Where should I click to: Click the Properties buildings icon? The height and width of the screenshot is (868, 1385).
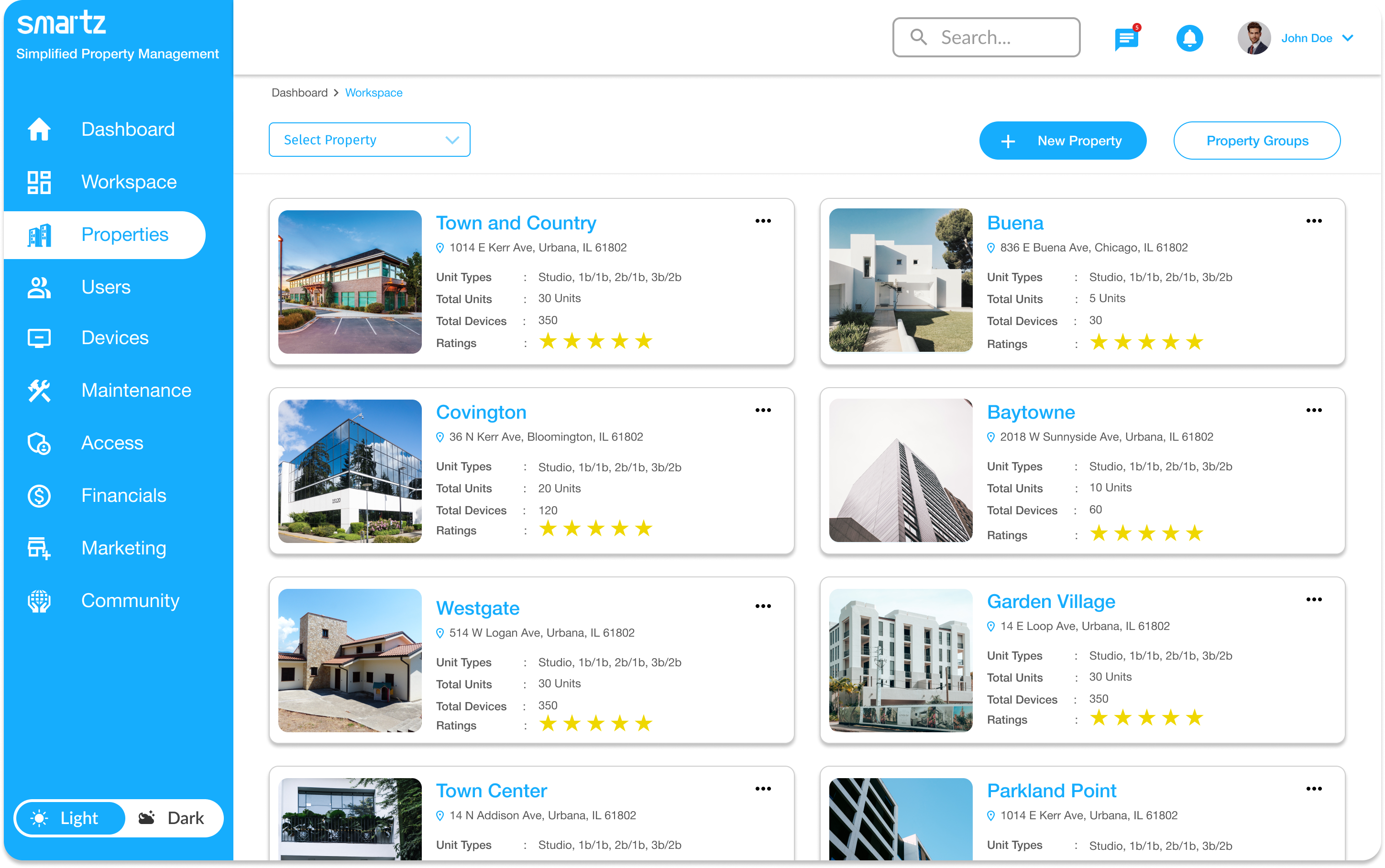pyautogui.click(x=39, y=235)
